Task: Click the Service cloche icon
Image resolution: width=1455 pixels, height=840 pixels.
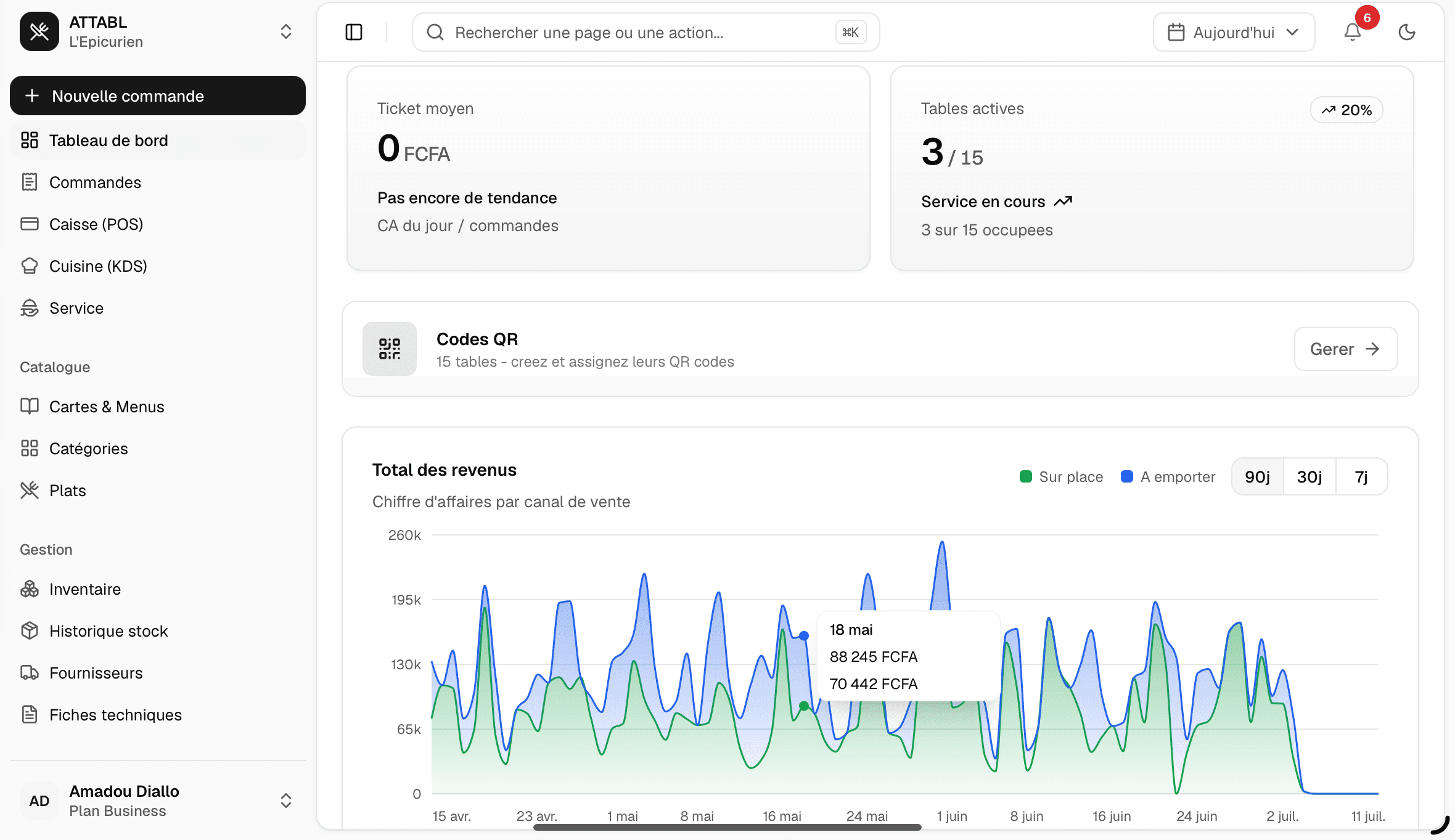Action: point(30,308)
